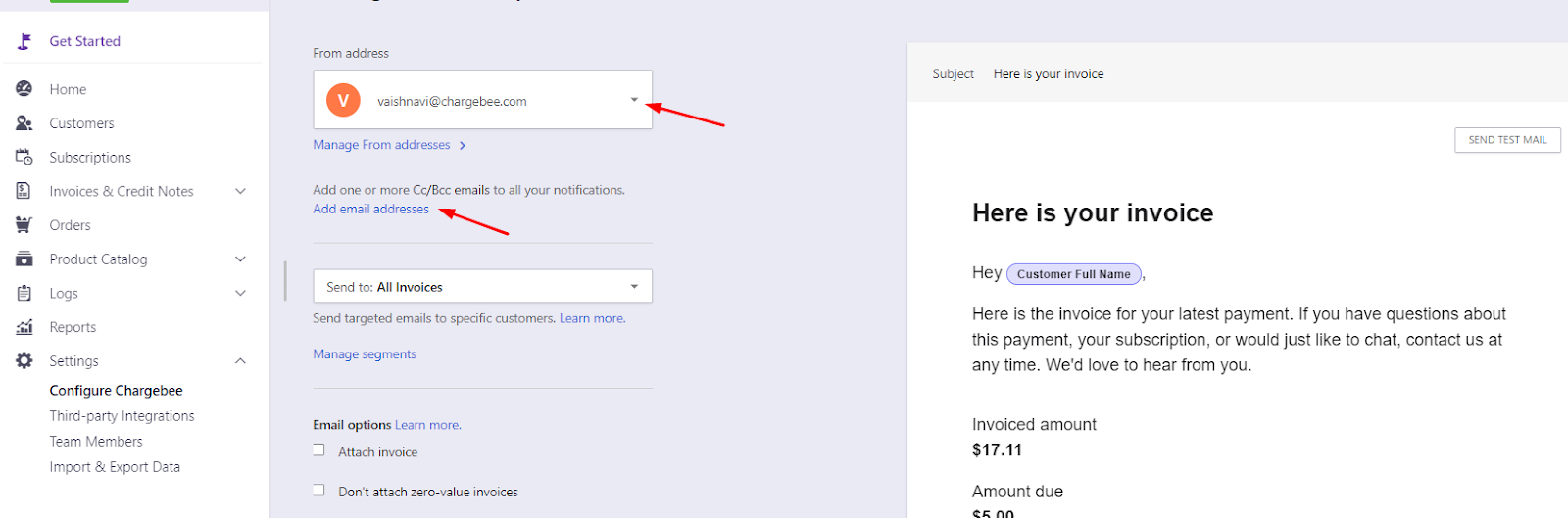Check Don't attach zero-value invoices

[x=318, y=491]
